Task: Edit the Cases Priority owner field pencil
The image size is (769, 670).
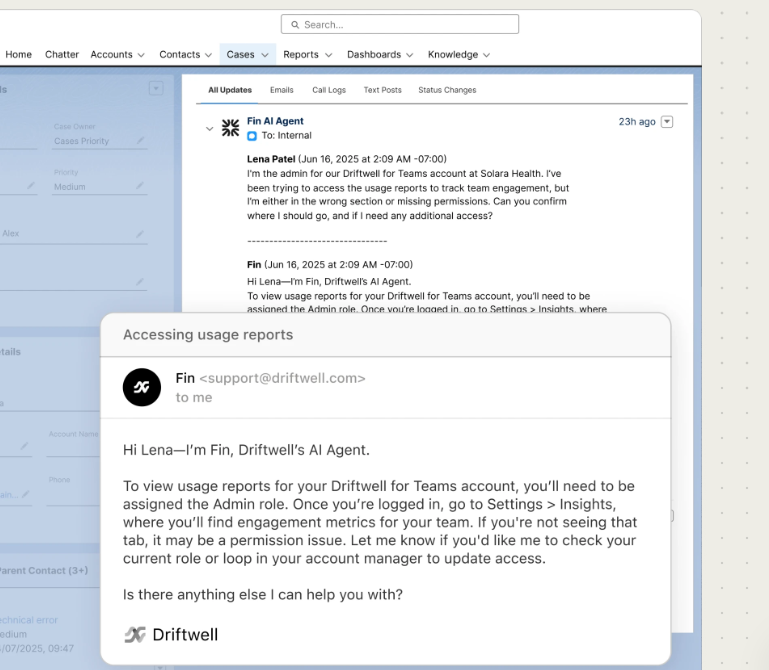Action: pyautogui.click(x=140, y=141)
